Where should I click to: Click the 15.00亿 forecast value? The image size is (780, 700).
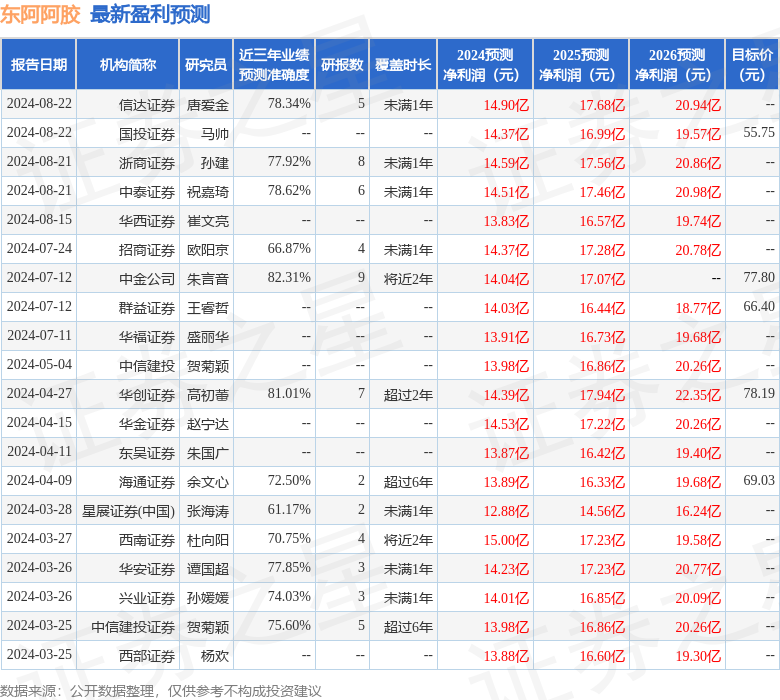pos(506,540)
